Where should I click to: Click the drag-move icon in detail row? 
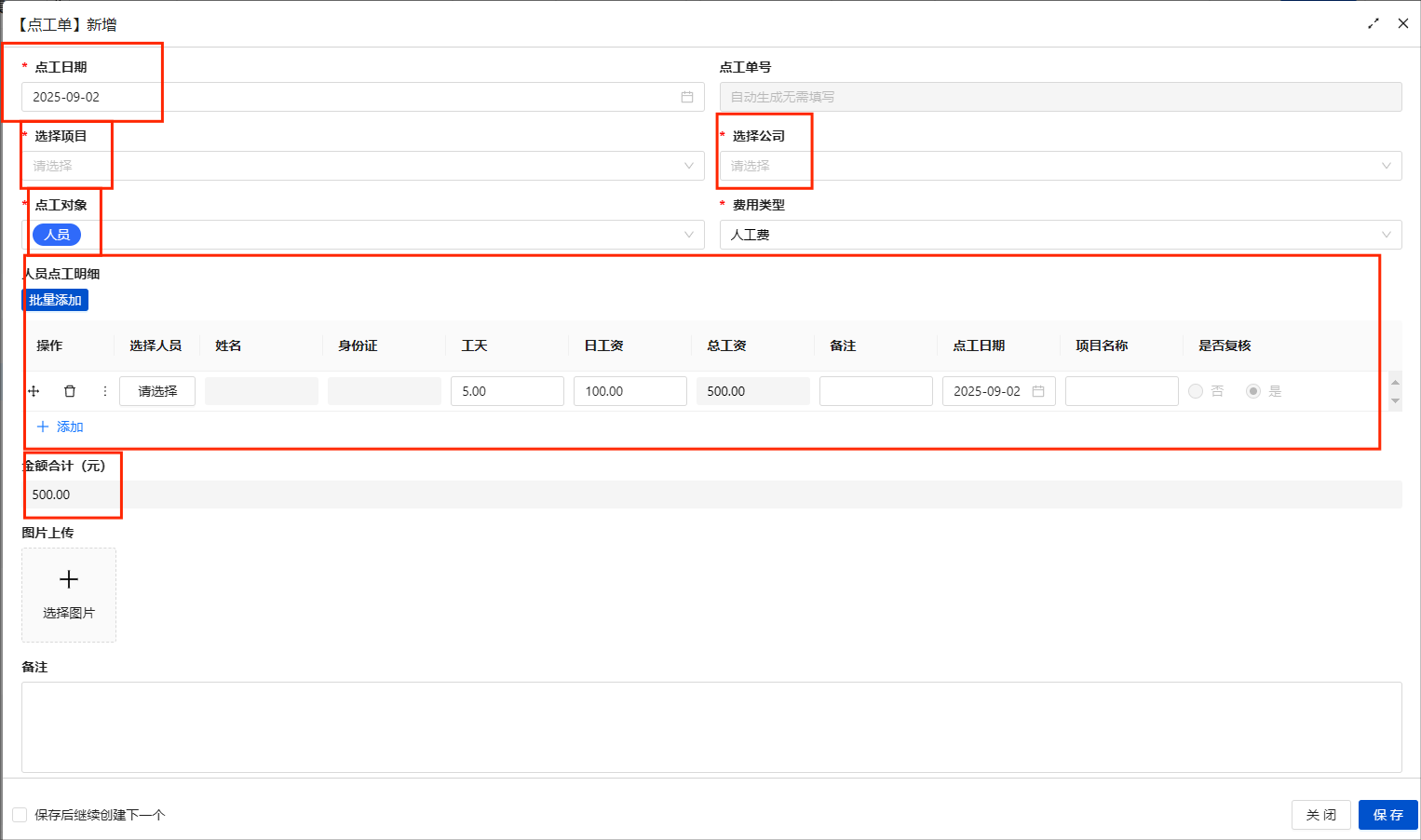click(34, 391)
